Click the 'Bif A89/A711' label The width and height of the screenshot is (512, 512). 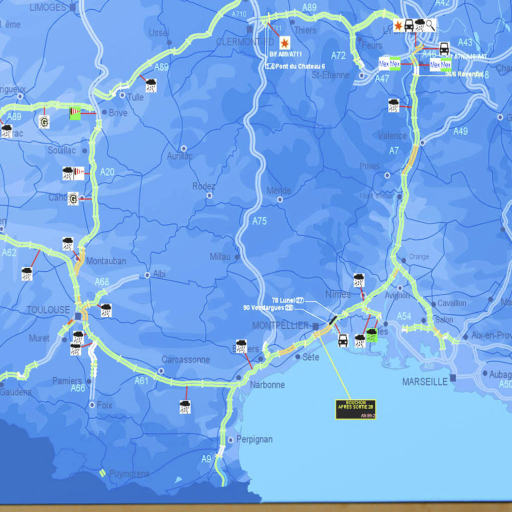286,54
